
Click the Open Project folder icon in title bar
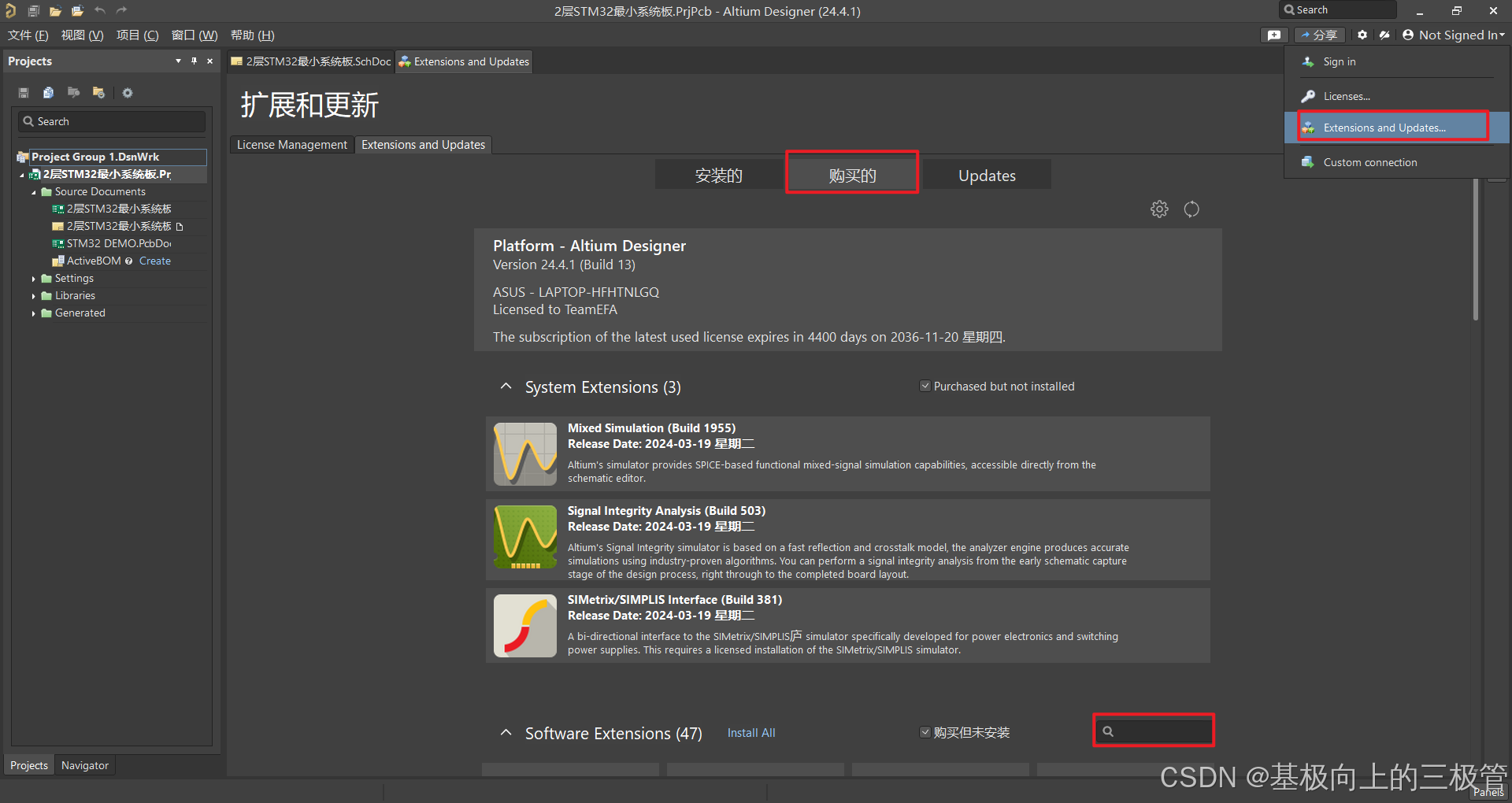77,11
